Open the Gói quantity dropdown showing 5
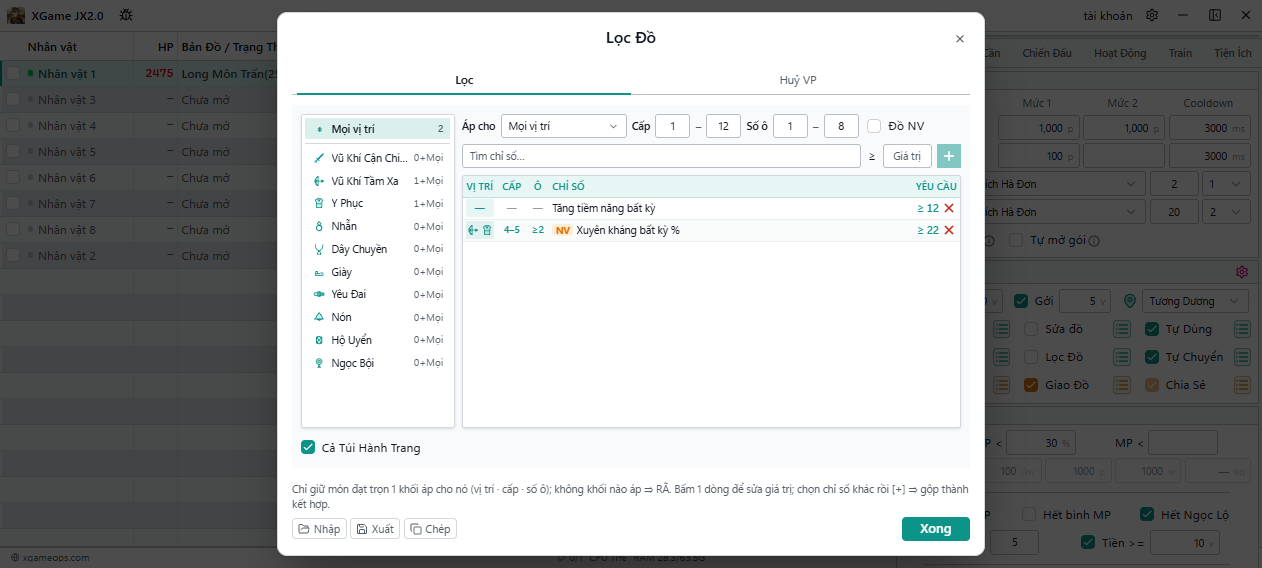The height and width of the screenshot is (568, 1262). (x=1085, y=301)
